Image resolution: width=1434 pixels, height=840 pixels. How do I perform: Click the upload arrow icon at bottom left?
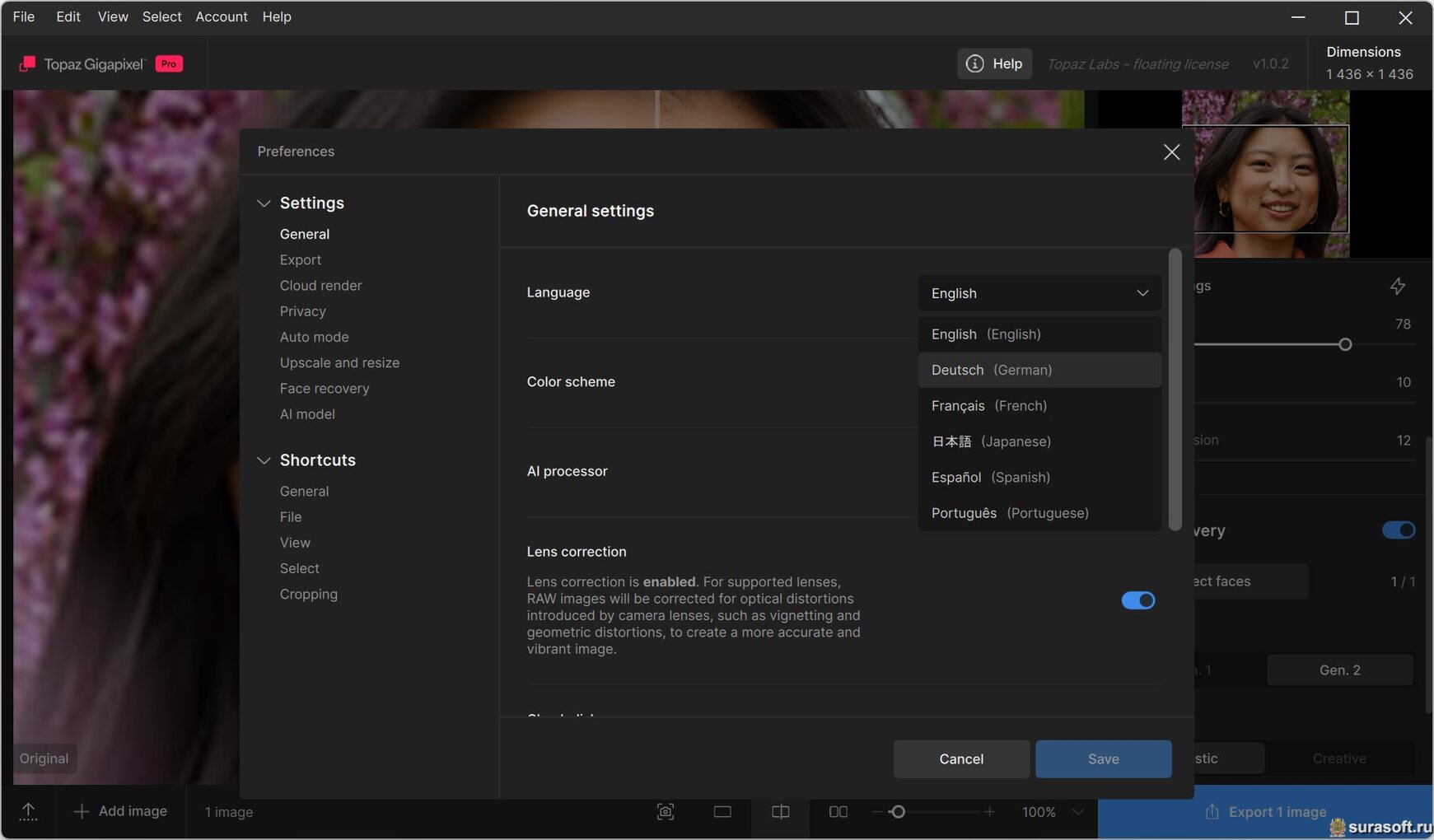point(28,812)
